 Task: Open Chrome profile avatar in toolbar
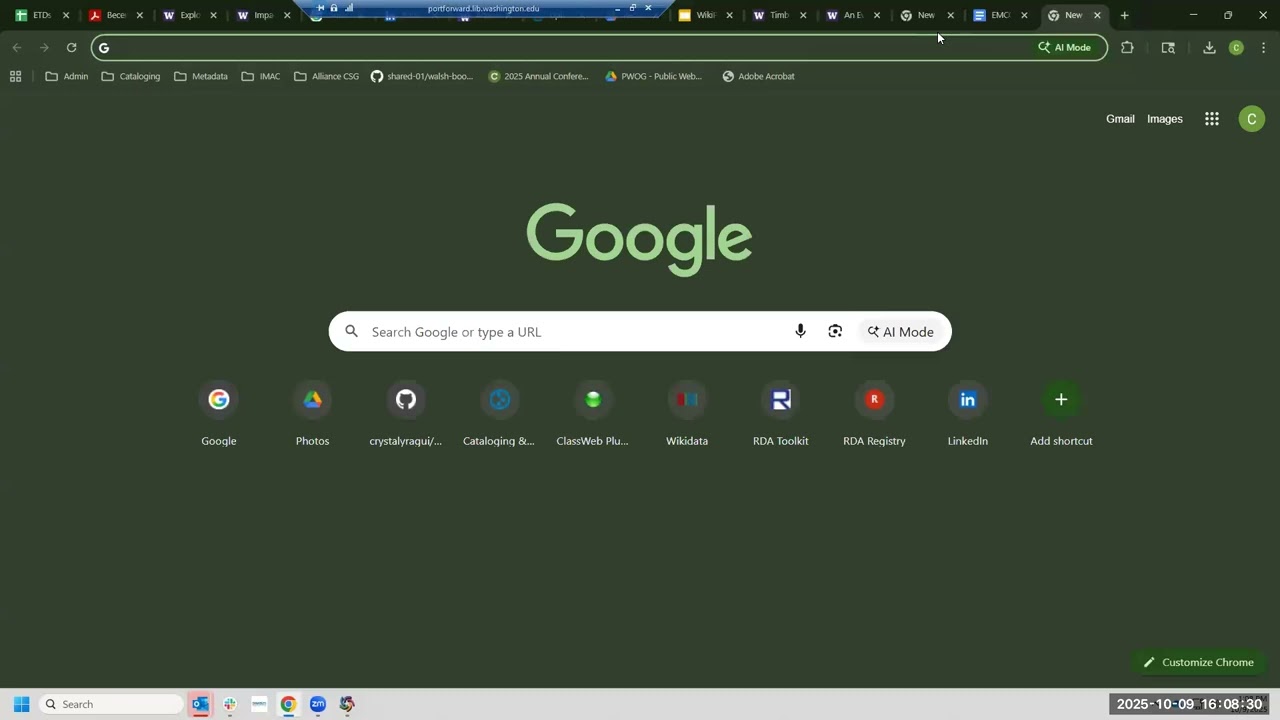(1236, 47)
